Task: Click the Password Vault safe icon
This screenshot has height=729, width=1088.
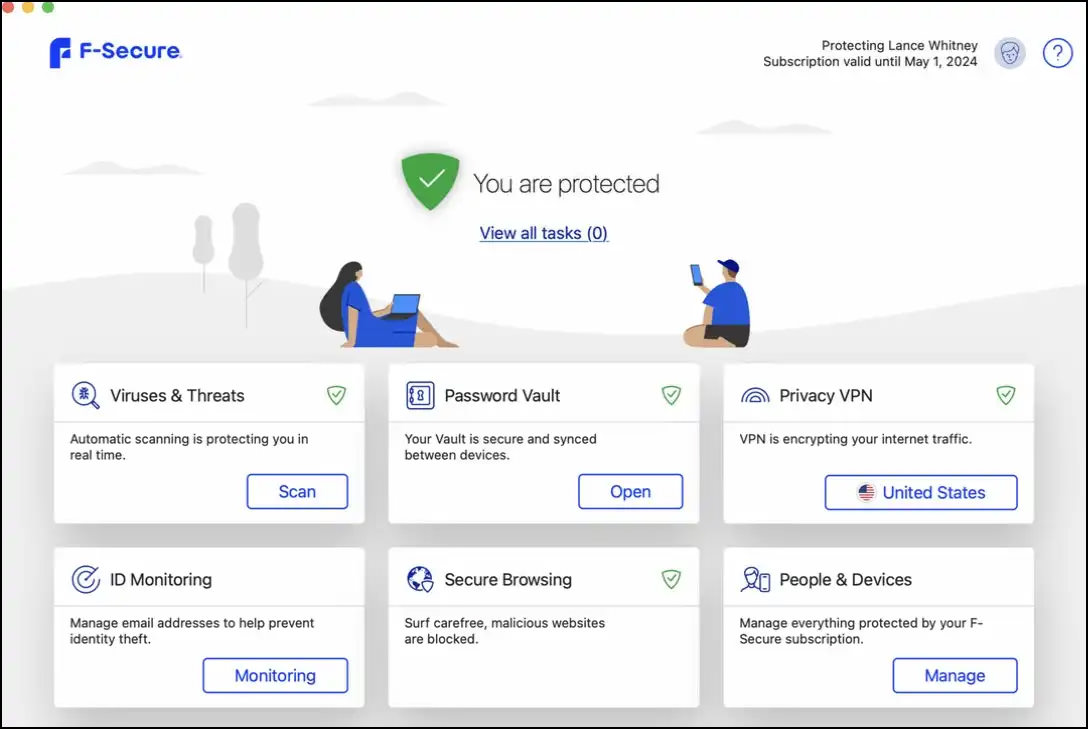Action: [420, 395]
